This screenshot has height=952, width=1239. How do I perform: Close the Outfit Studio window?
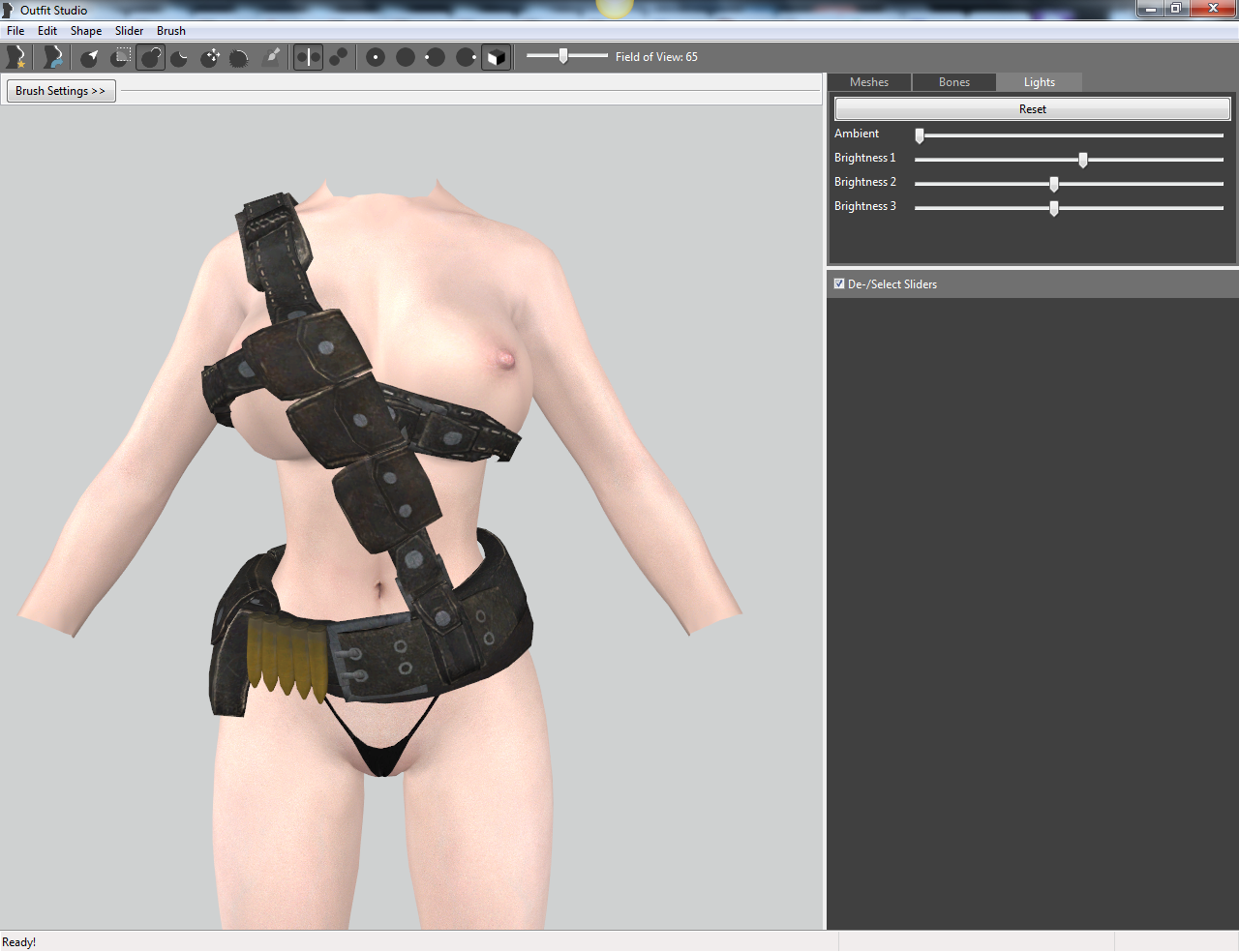[x=1214, y=9]
